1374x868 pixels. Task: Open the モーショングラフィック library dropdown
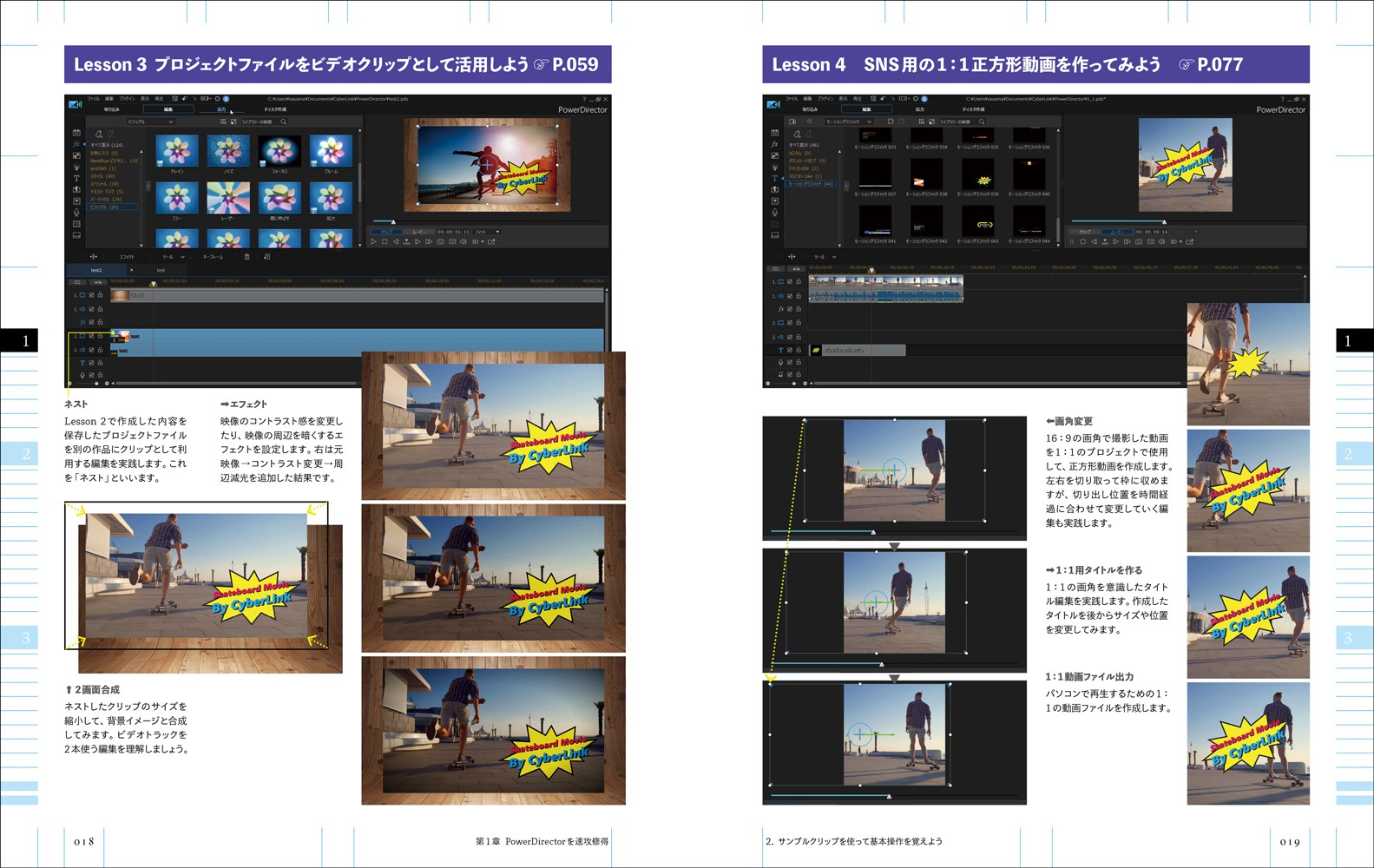click(x=849, y=122)
